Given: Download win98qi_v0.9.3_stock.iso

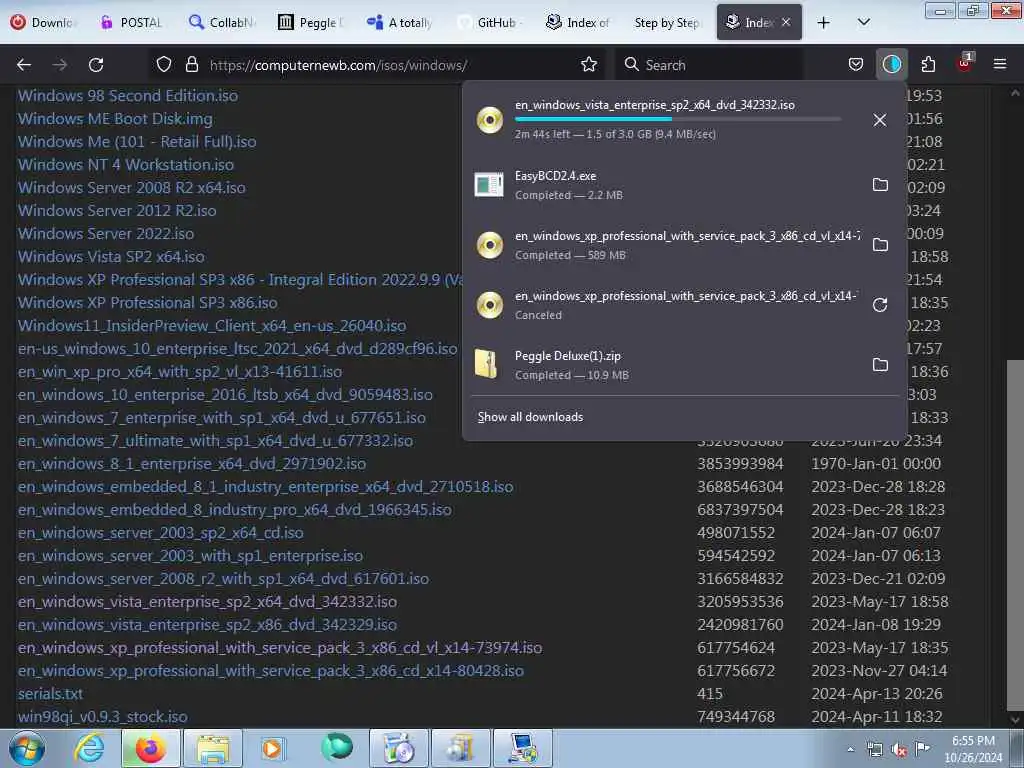Looking at the screenshot, I should (103, 716).
